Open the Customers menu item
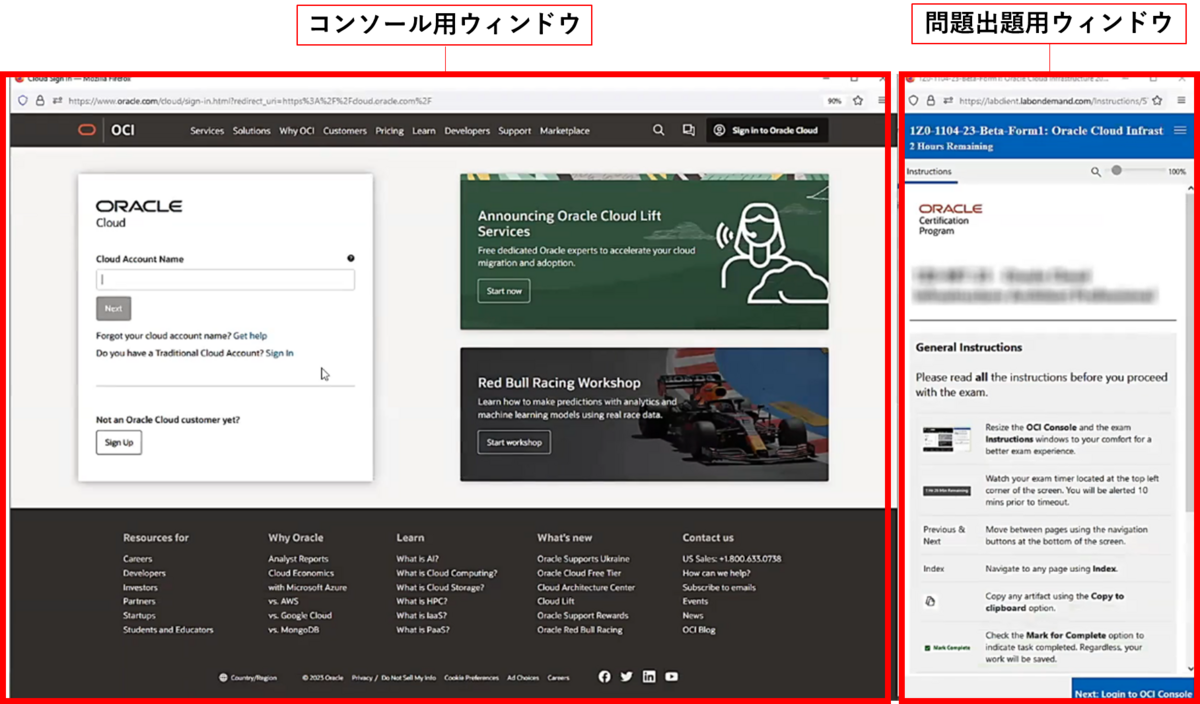The height and width of the screenshot is (704, 1200). click(345, 131)
